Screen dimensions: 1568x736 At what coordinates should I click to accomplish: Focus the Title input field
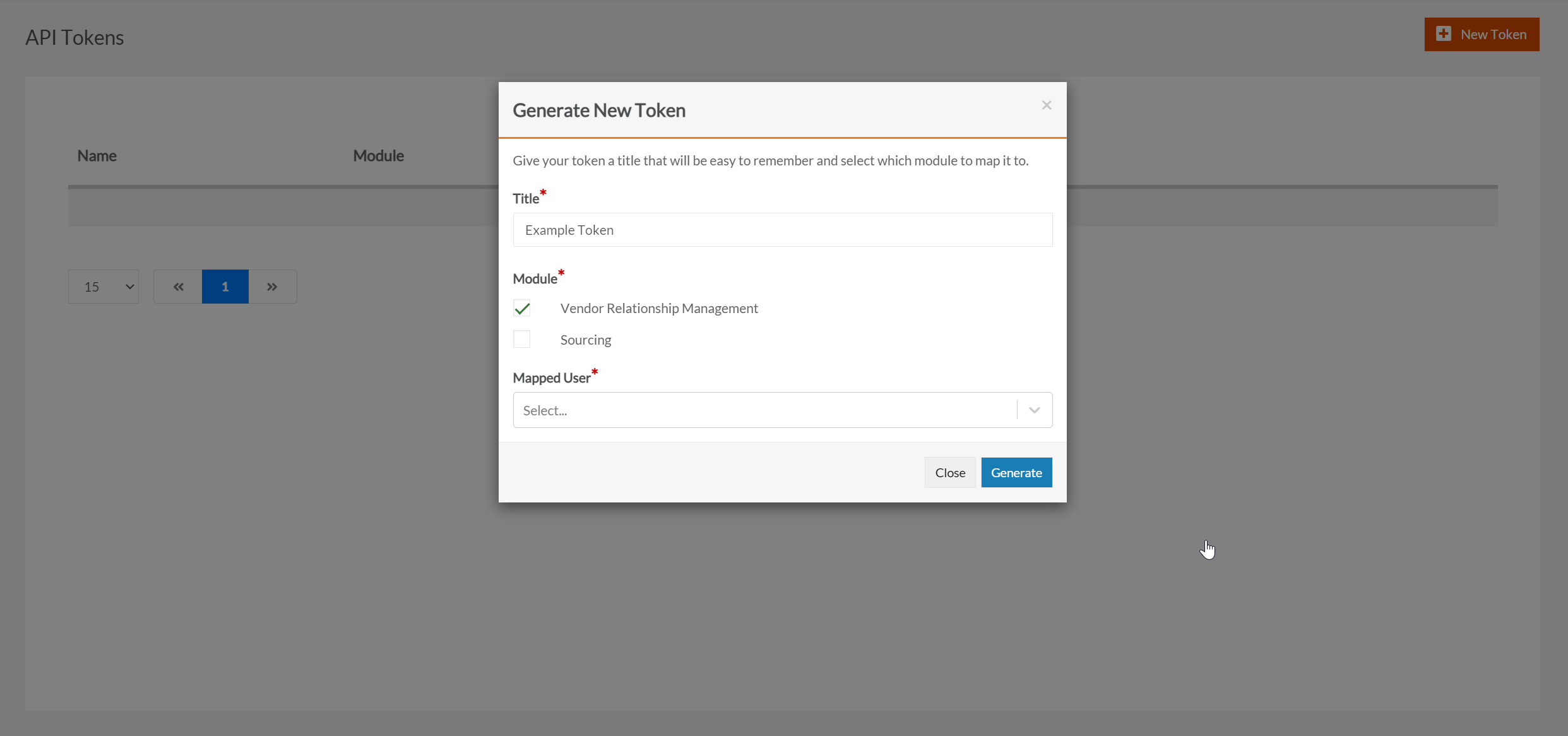pos(782,230)
